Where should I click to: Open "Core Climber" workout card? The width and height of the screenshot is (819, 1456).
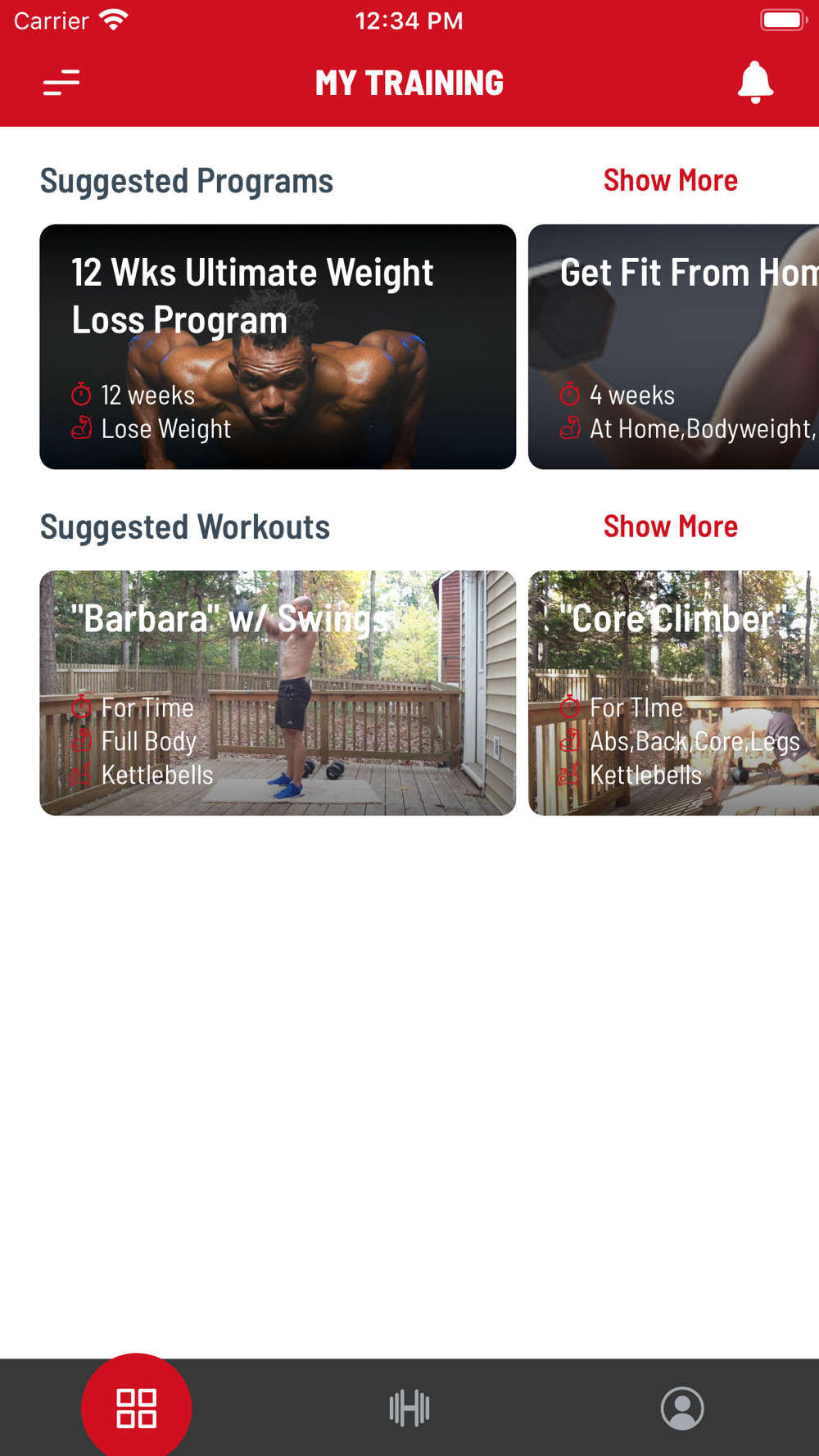[x=673, y=693]
